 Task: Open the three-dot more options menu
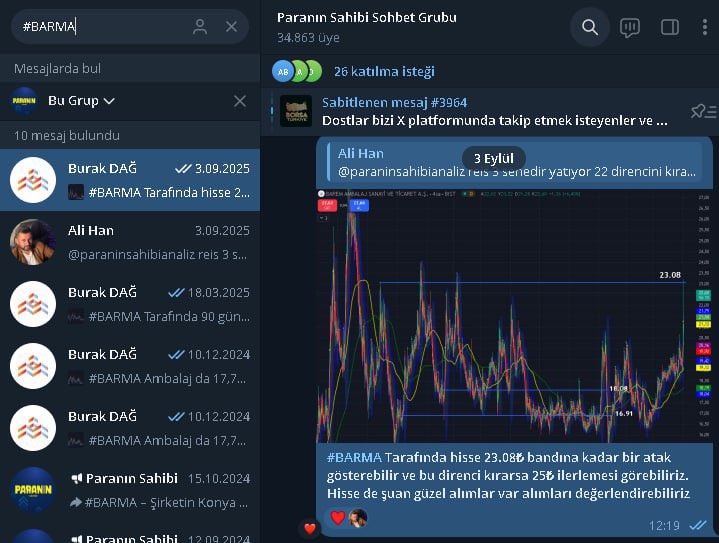[705, 27]
